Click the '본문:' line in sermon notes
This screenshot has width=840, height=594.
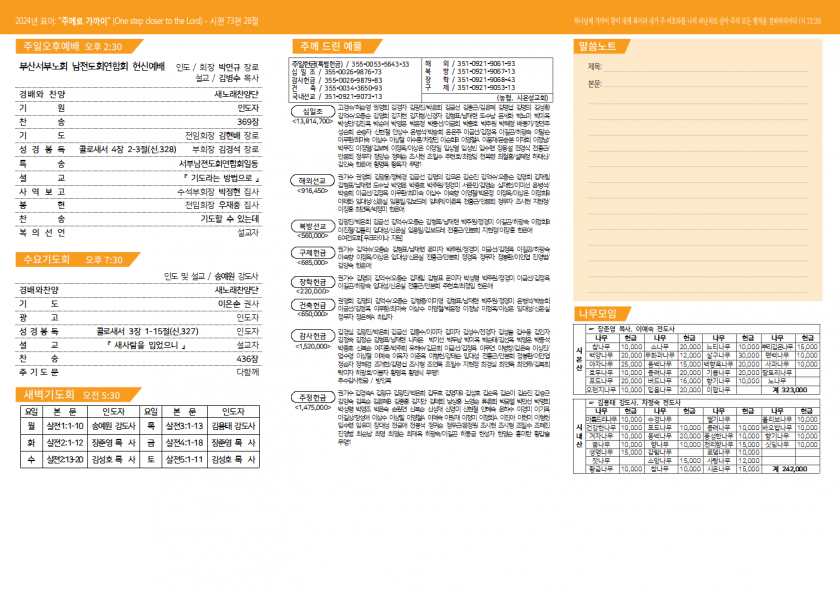tap(698, 84)
